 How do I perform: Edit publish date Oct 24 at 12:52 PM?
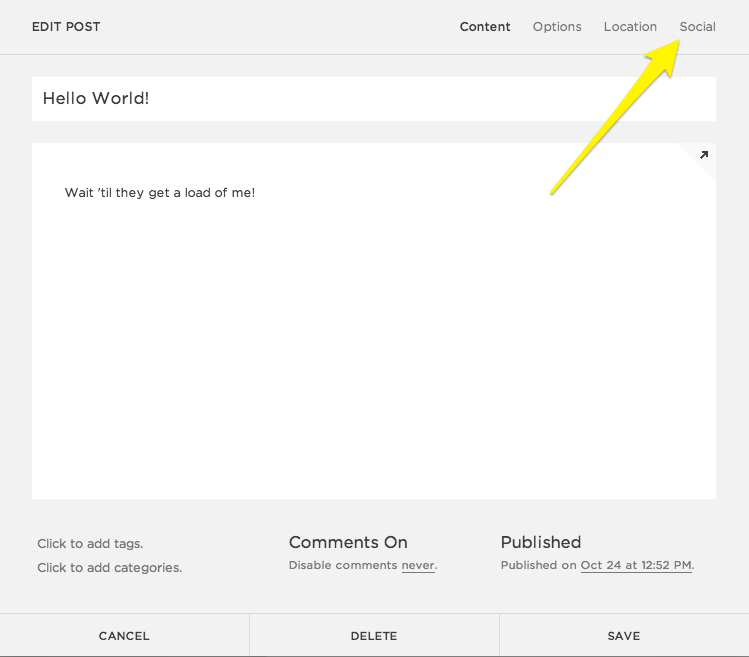pos(636,565)
